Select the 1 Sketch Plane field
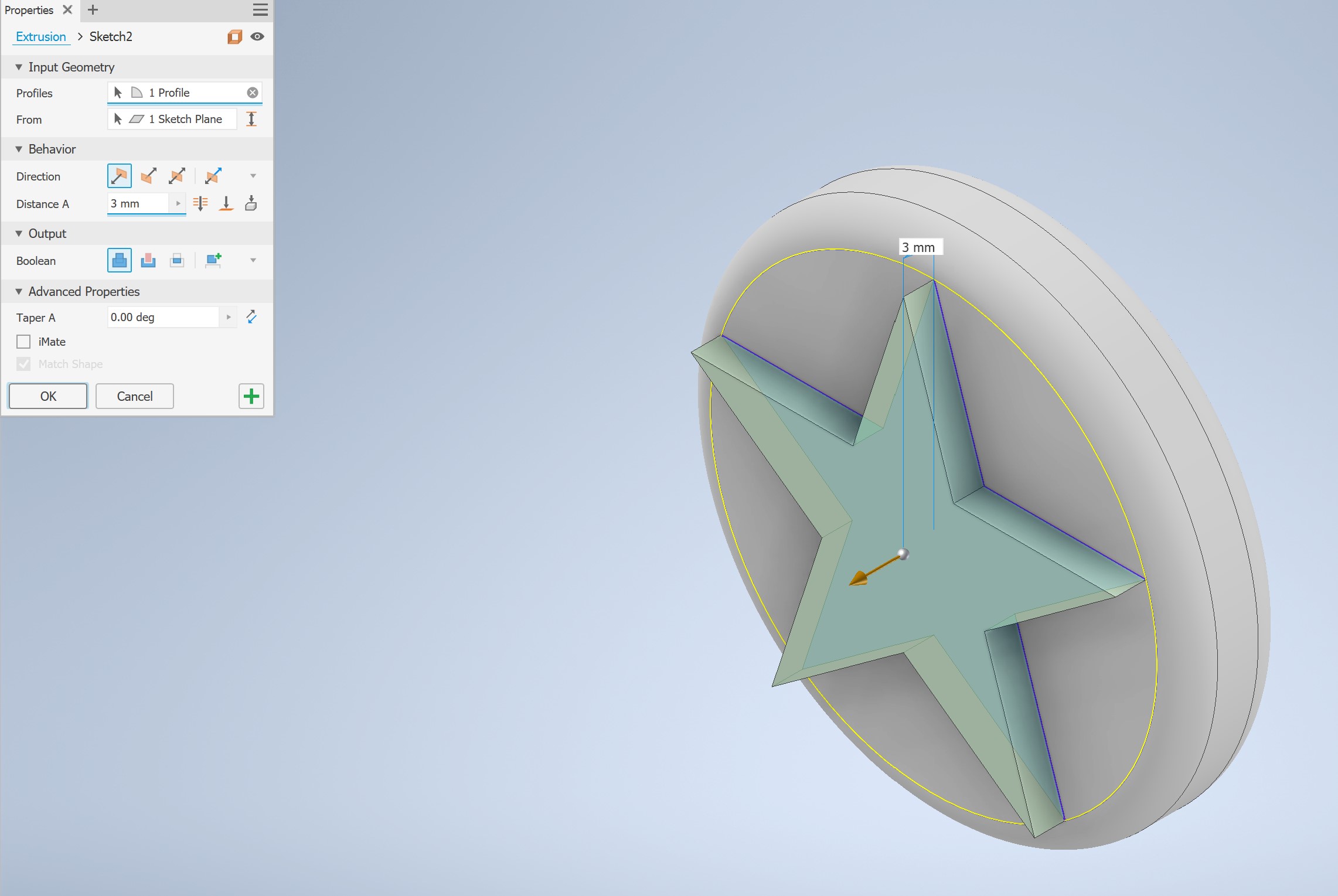Image resolution: width=1338 pixels, height=896 pixels. pos(172,119)
